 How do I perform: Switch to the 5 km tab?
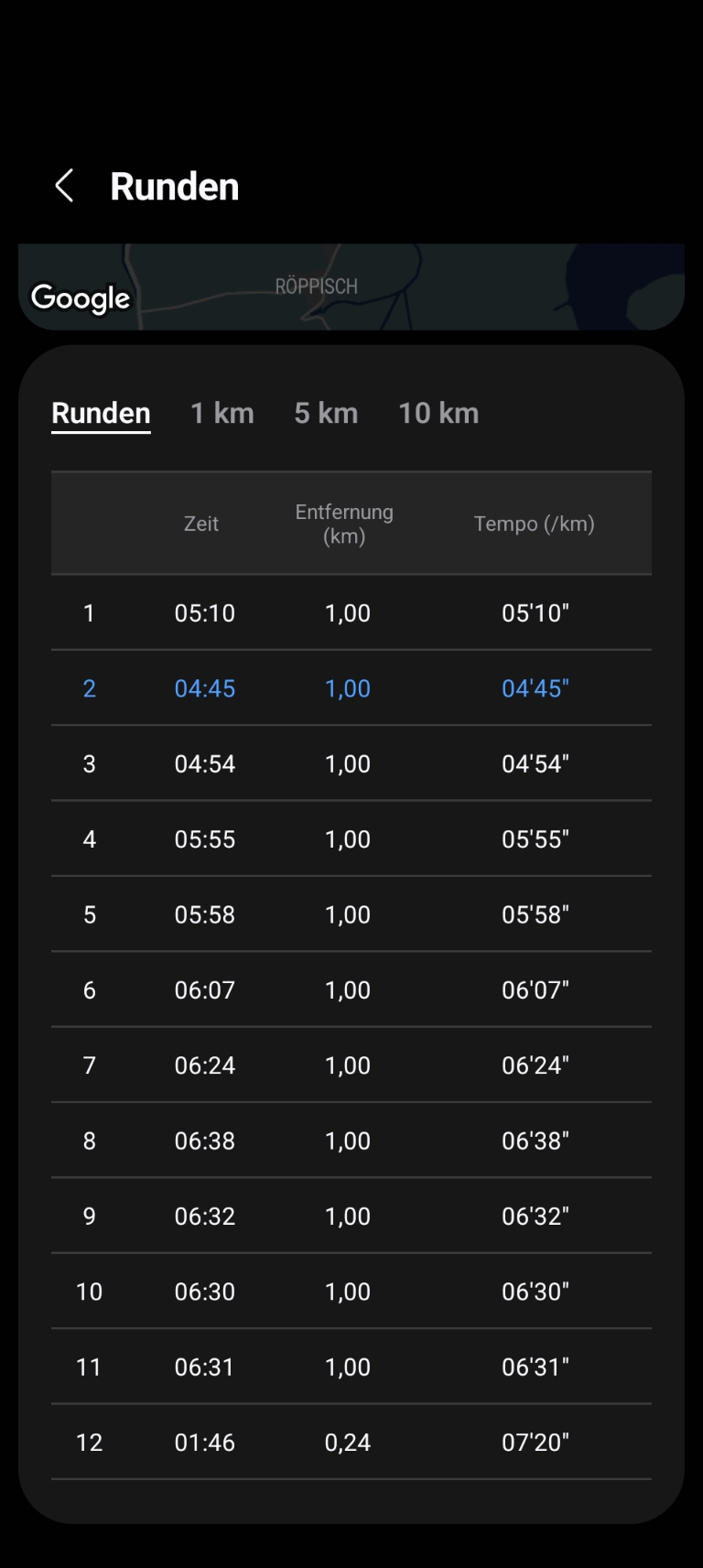click(326, 414)
